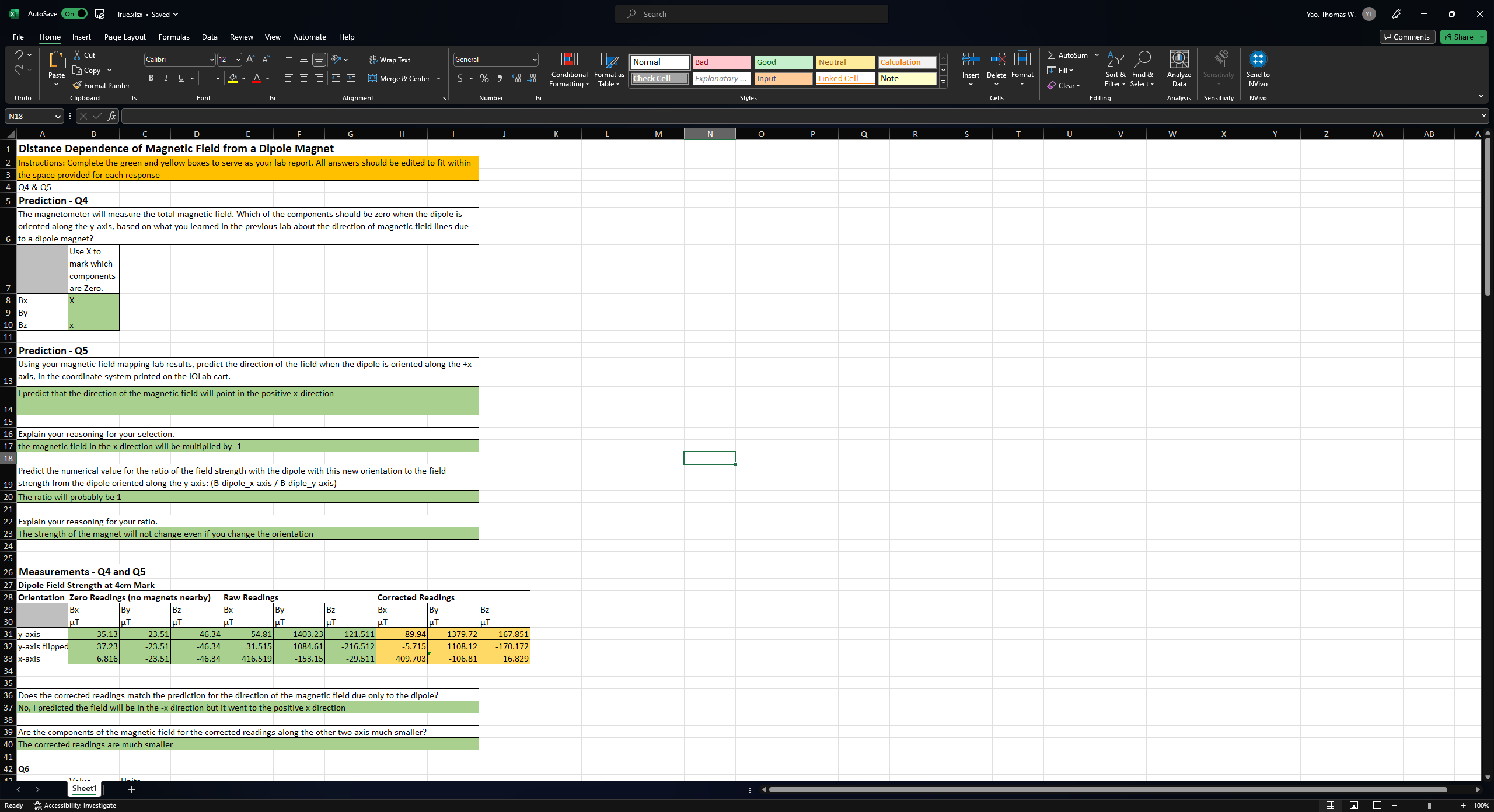Apply the yellow fill color swatch
This screenshot has width=1494, height=812.
(233, 78)
